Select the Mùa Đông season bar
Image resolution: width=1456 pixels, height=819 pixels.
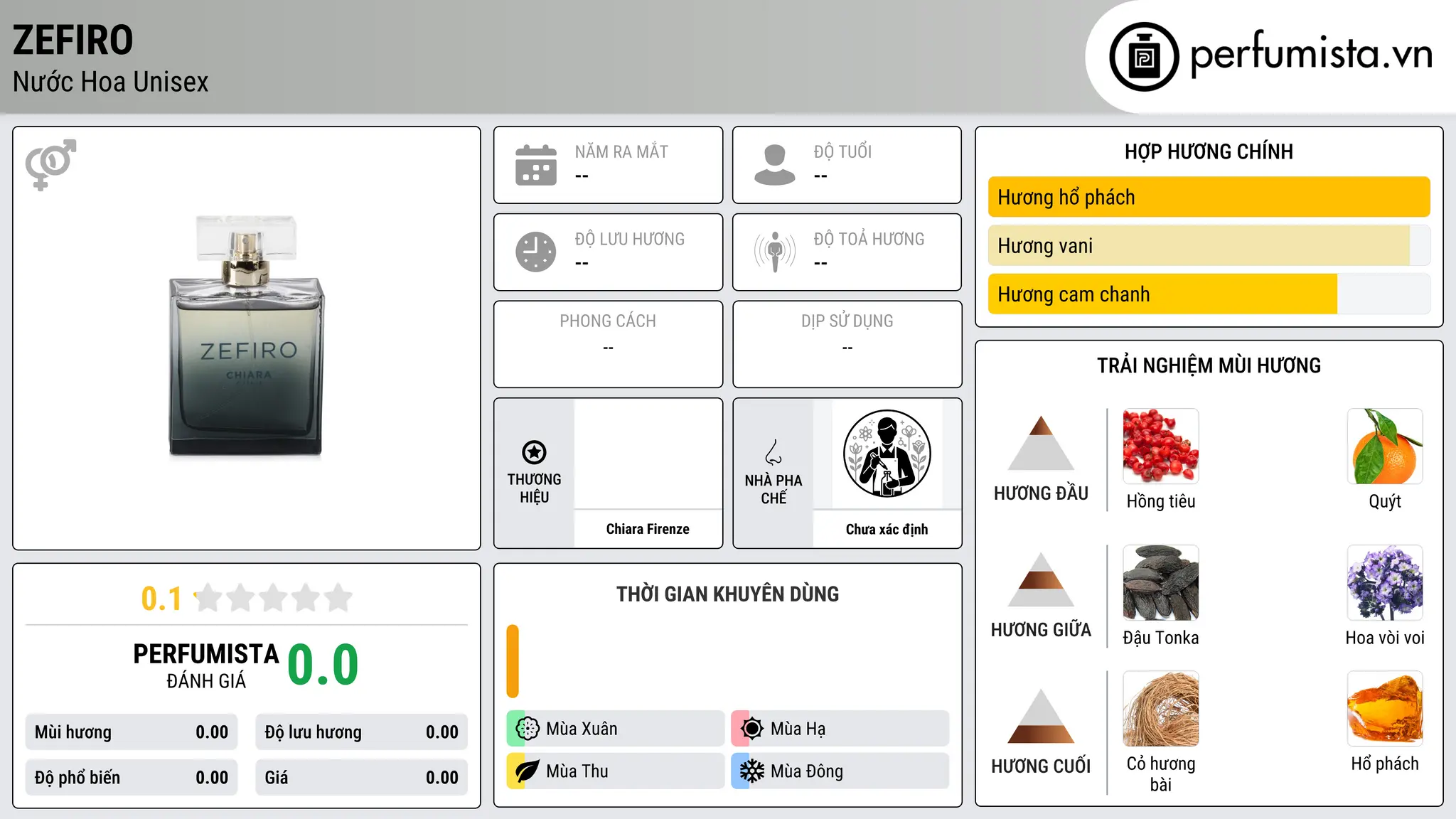pos(840,771)
